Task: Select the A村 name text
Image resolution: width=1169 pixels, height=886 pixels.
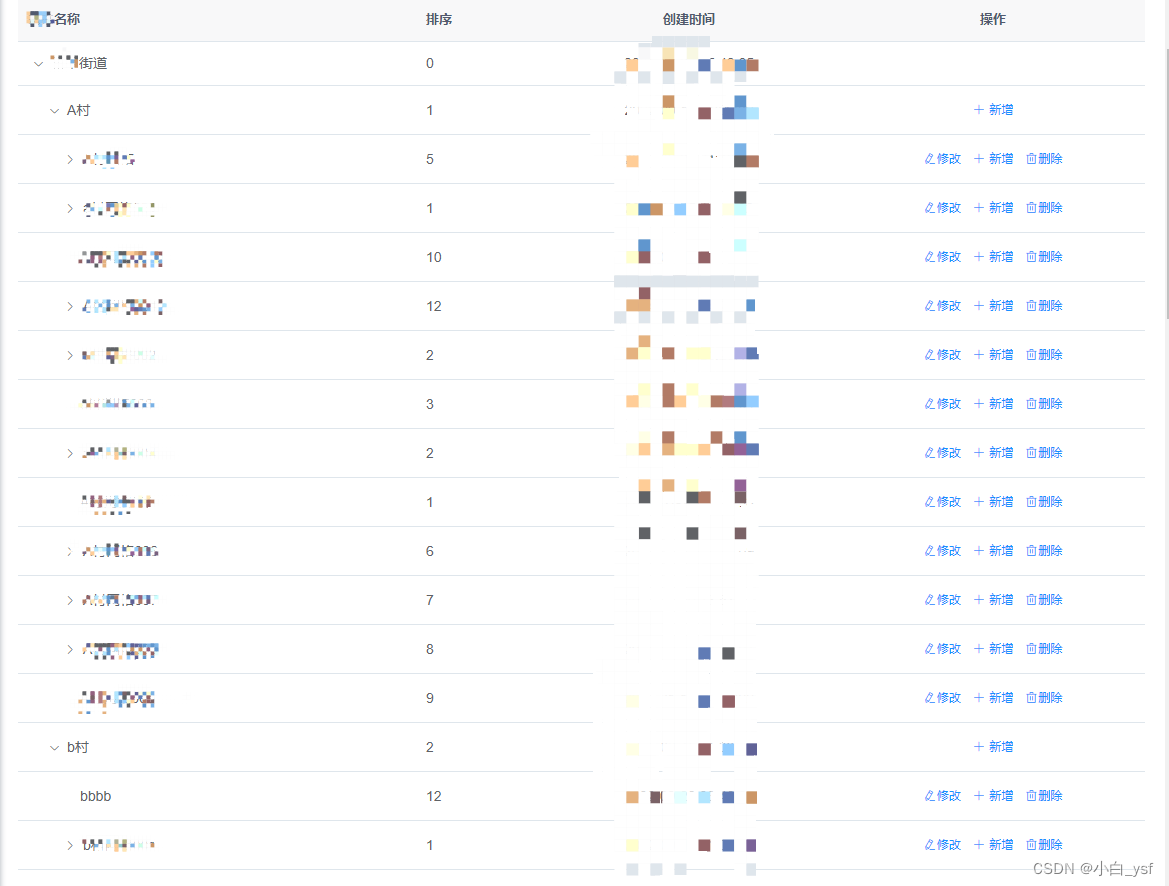Action: pos(78,110)
